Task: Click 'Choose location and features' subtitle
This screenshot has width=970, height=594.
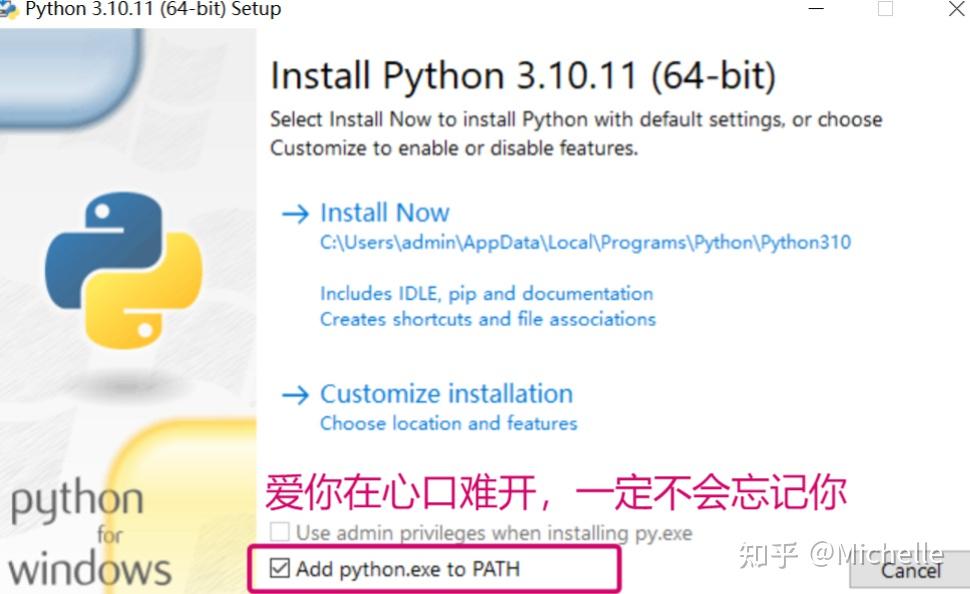Action: click(x=448, y=423)
